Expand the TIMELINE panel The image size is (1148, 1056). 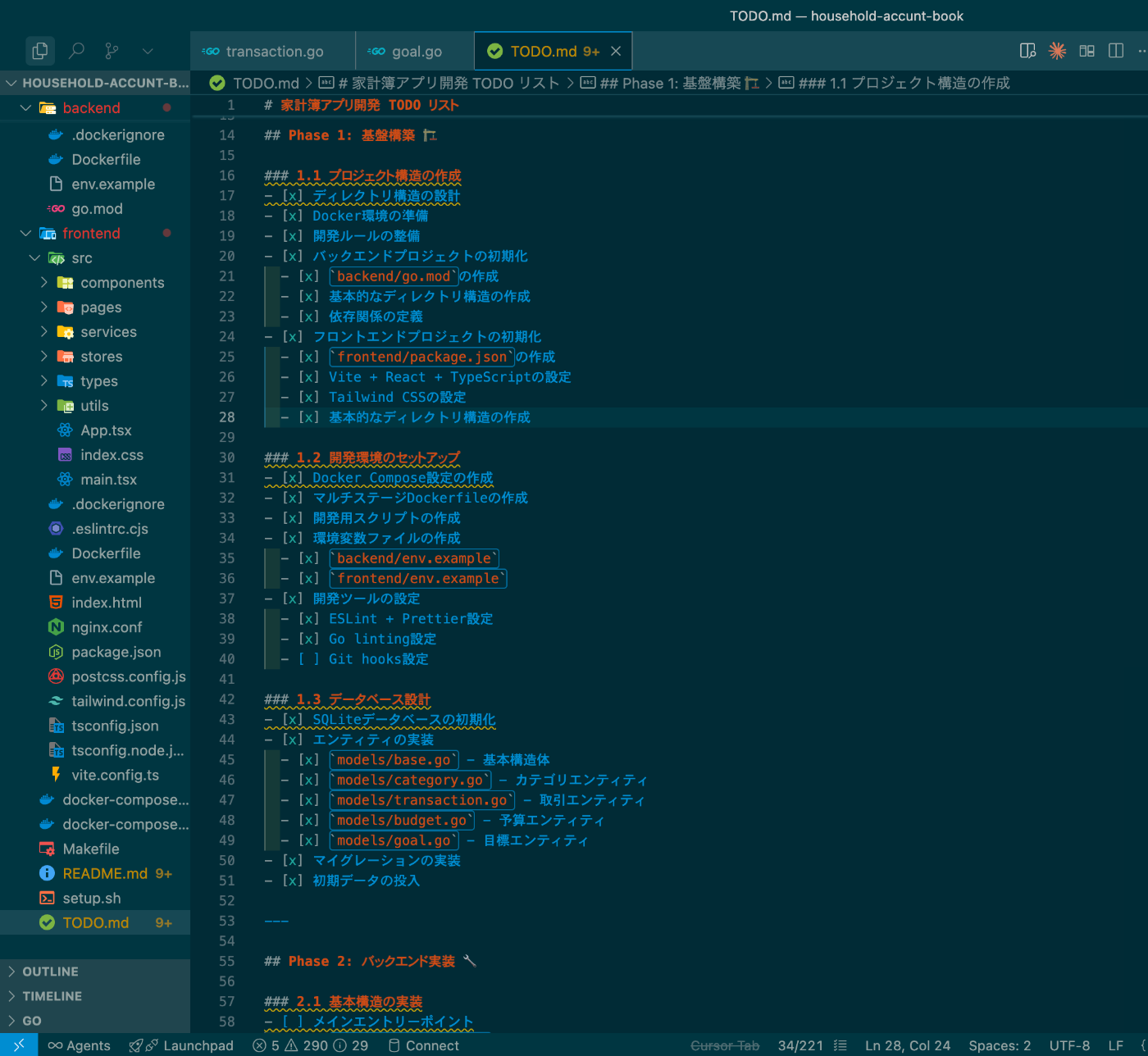[95, 996]
